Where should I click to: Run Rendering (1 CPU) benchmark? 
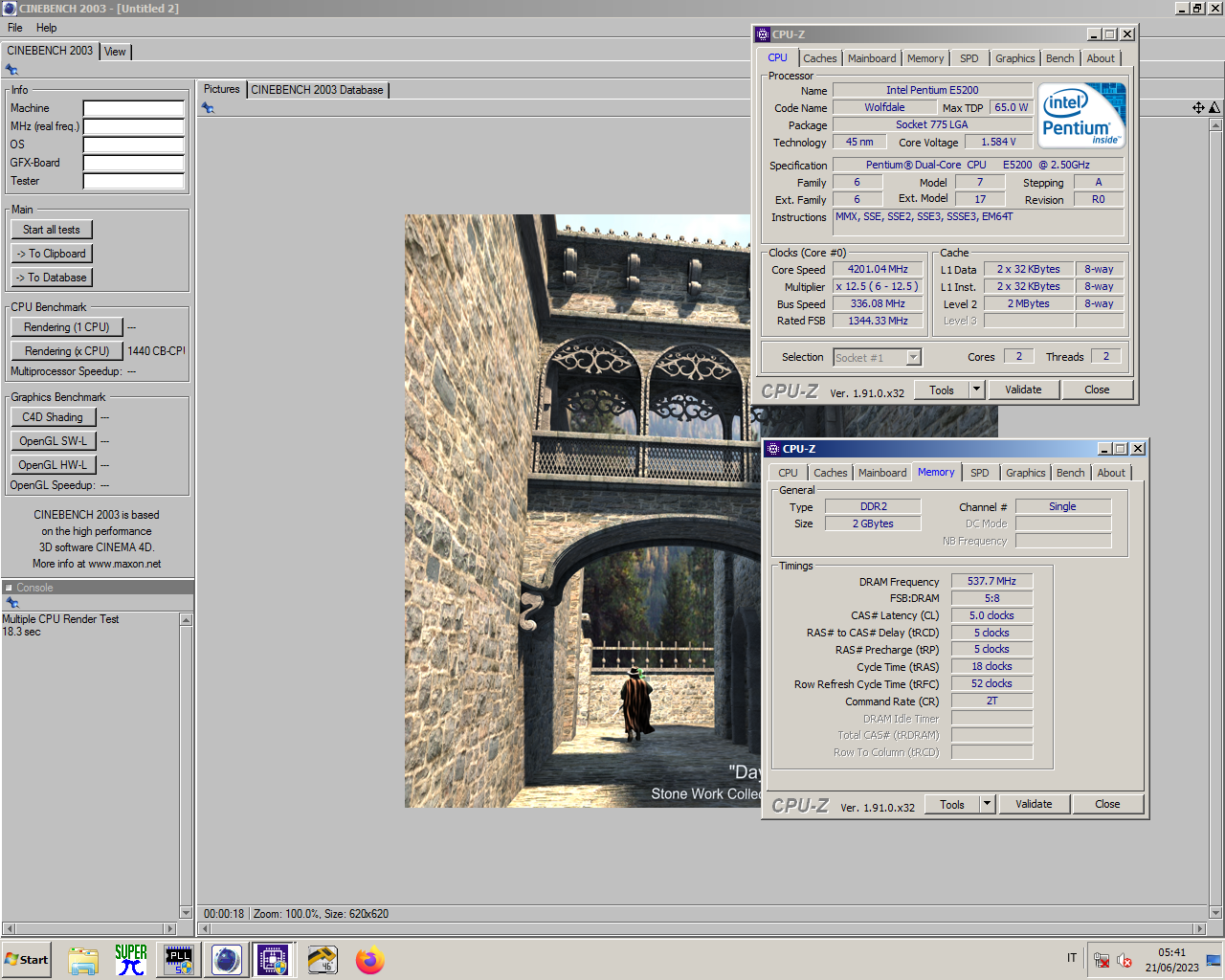pos(67,327)
